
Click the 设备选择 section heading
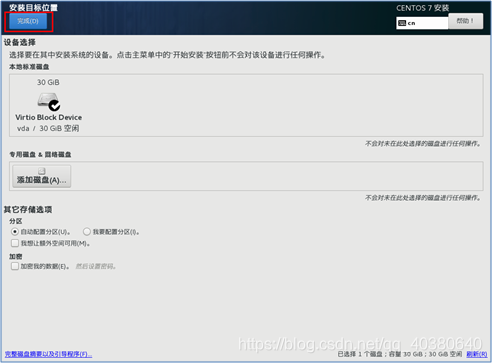click(20, 42)
